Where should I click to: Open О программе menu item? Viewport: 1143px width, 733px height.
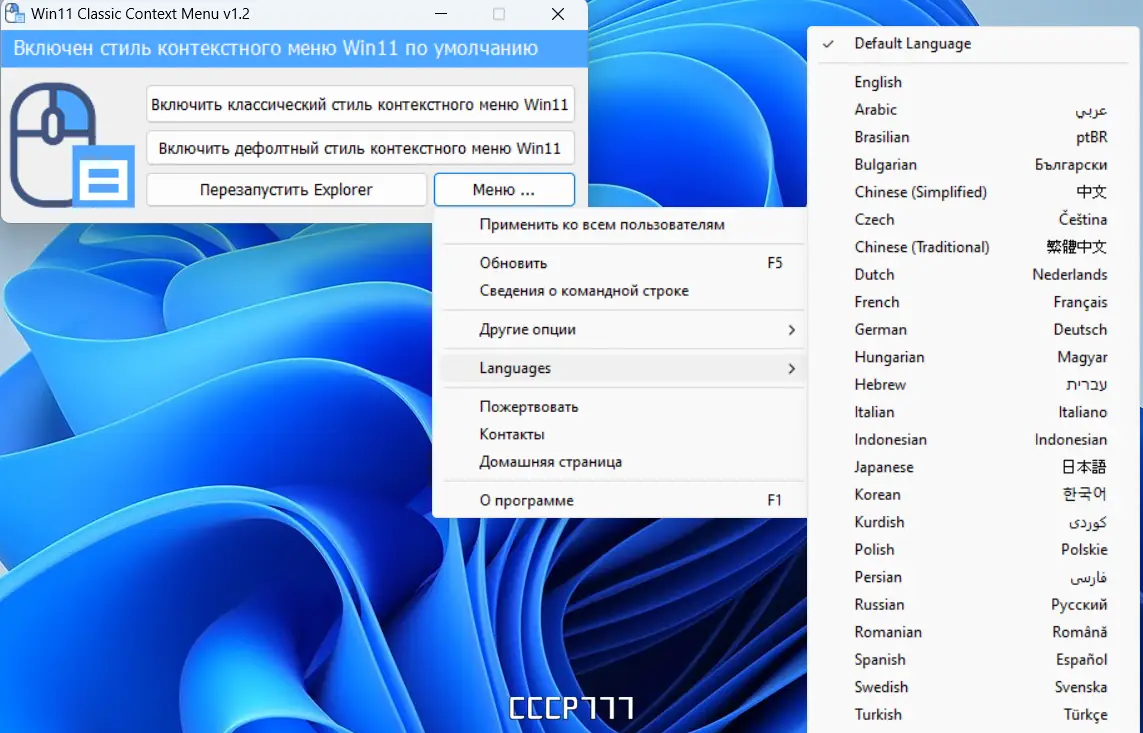[623, 501]
